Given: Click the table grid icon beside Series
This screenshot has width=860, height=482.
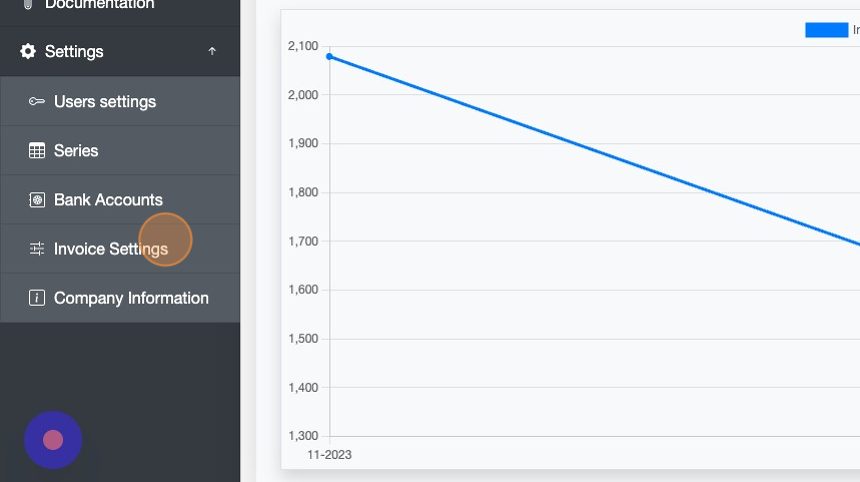Looking at the screenshot, I should pyautogui.click(x=37, y=151).
